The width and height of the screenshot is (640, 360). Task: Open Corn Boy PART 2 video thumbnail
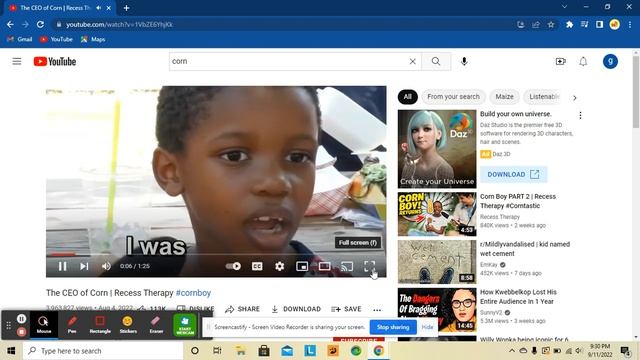[x=437, y=214]
